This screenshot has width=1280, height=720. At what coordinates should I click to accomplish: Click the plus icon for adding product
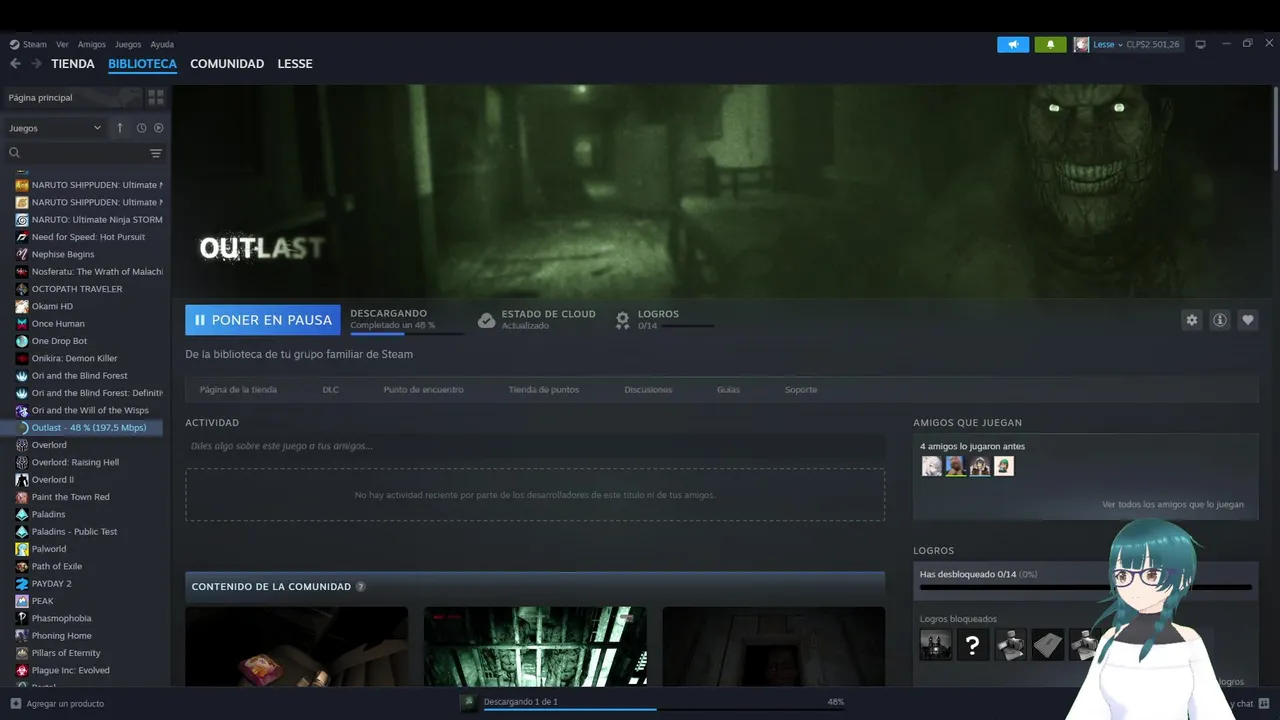click(15, 704)
